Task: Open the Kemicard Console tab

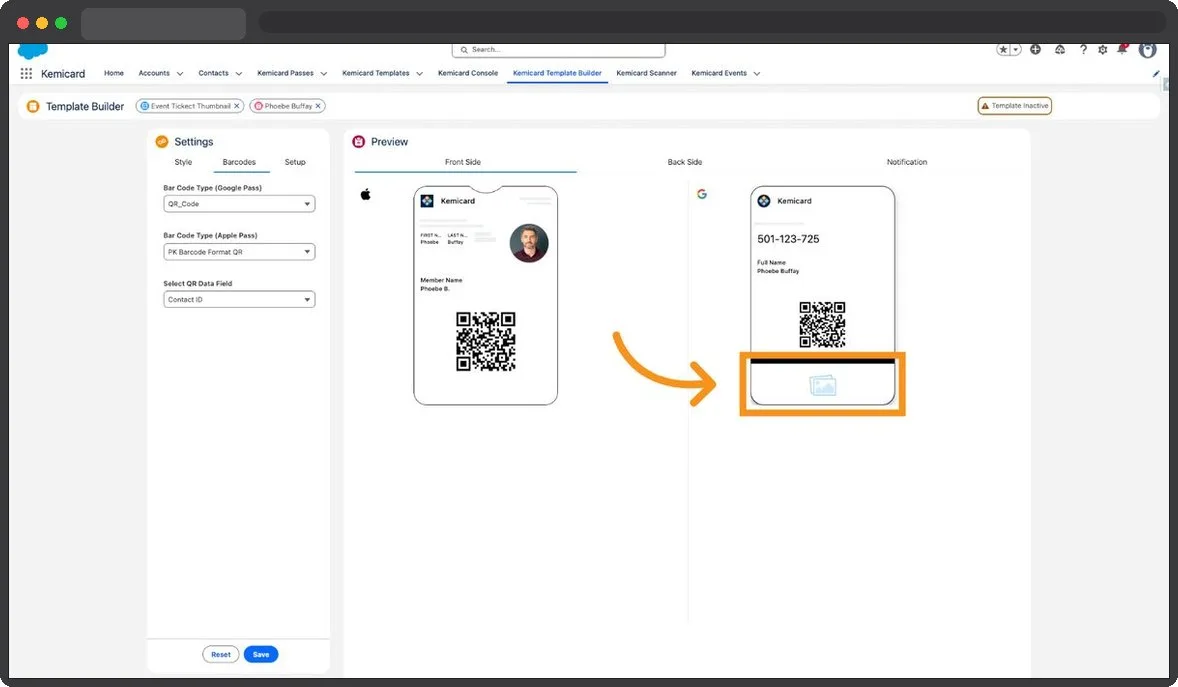Action: (x=468, y=73)
